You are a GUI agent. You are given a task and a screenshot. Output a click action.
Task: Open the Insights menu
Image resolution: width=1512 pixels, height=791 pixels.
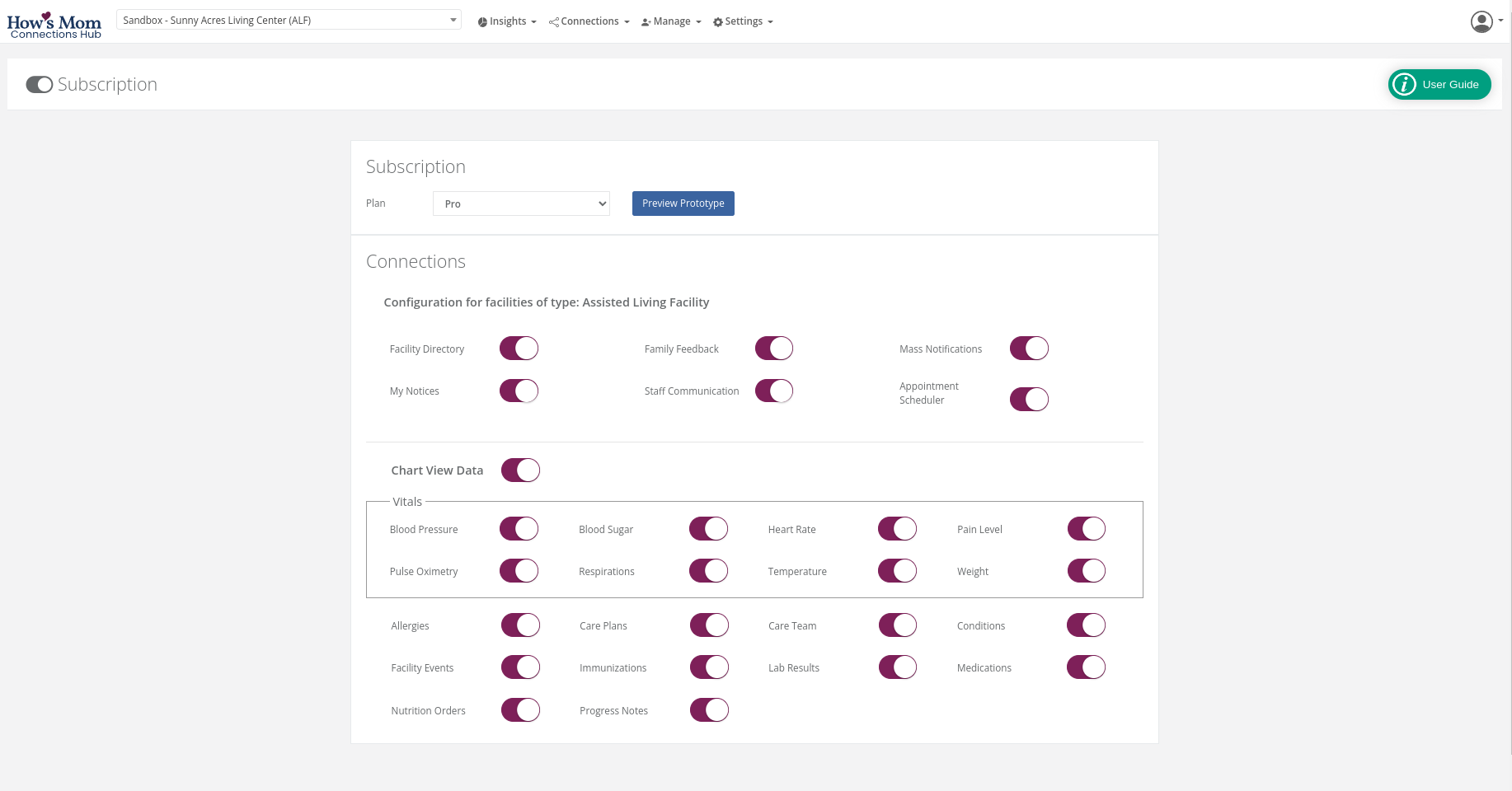pyautogui.click(x=508, y=21)
